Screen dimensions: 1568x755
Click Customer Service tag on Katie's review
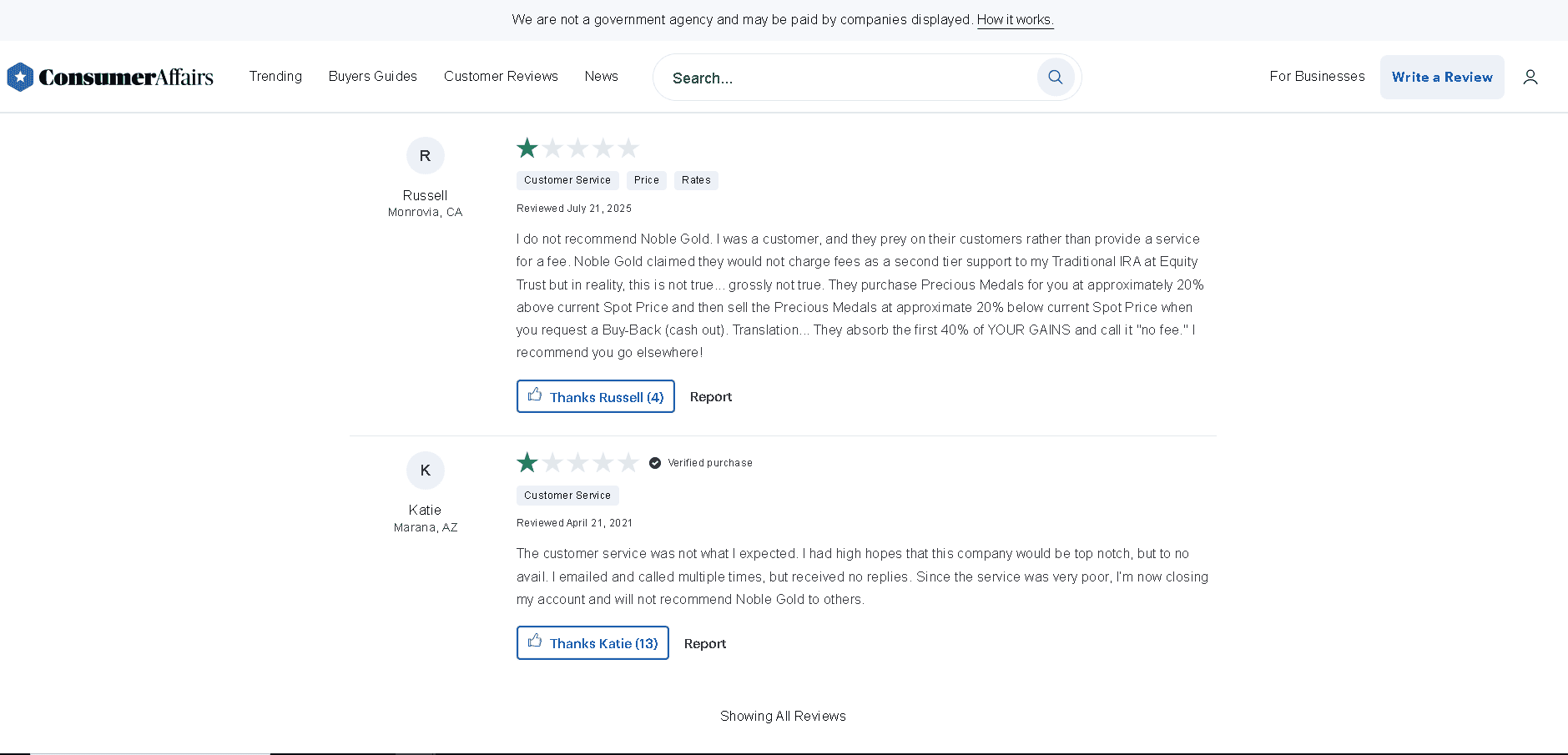pos(567,496)
